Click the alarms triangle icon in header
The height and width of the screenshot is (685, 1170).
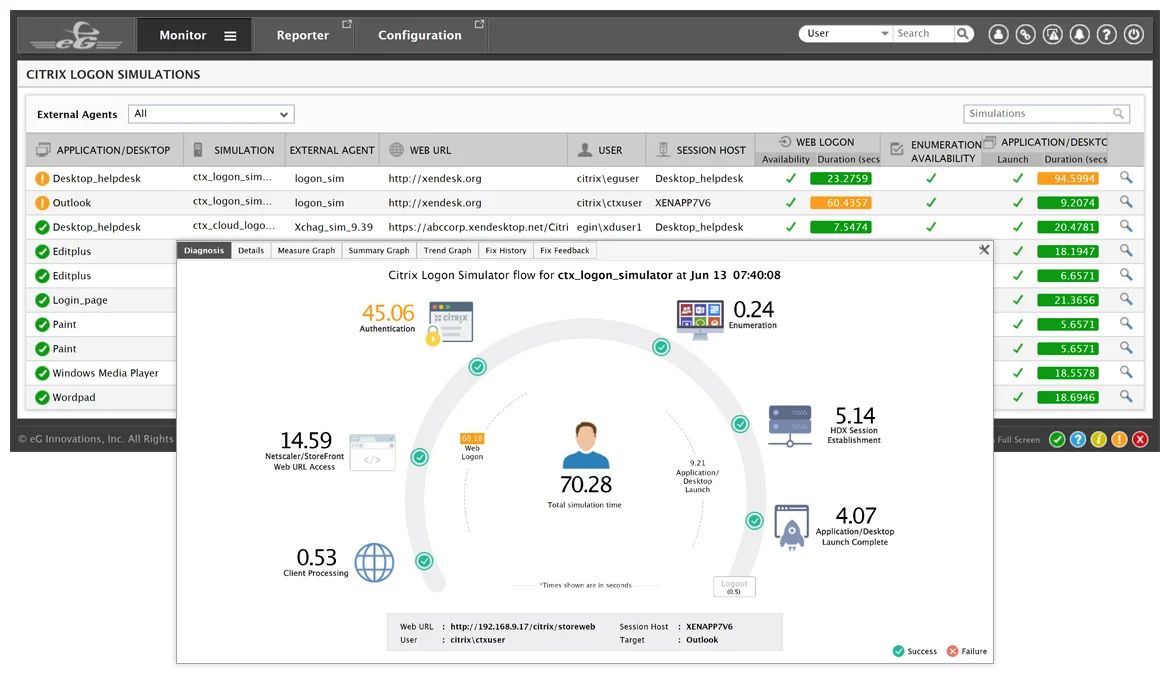1052,34
